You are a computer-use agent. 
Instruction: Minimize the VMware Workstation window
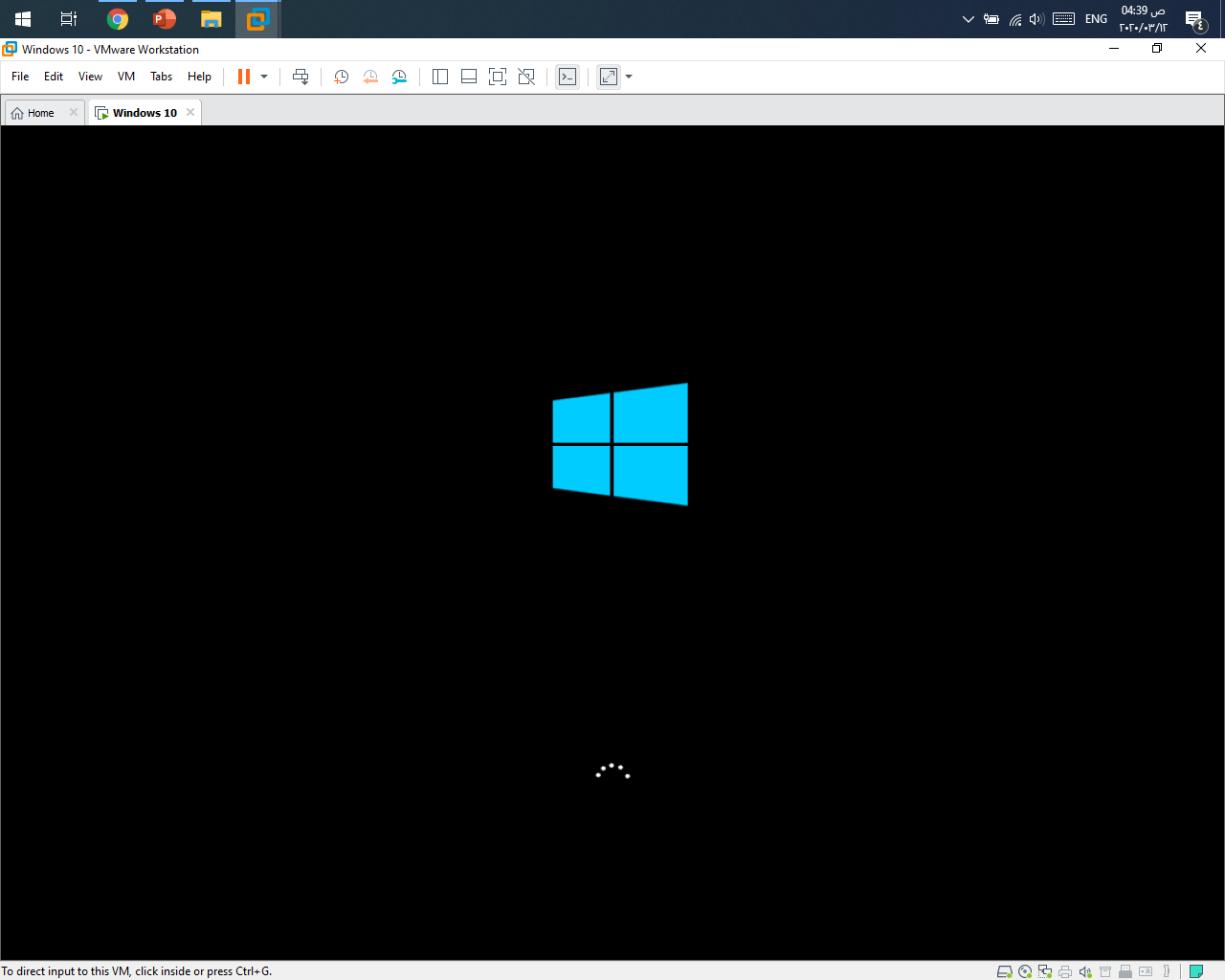tap(1114, 49)
